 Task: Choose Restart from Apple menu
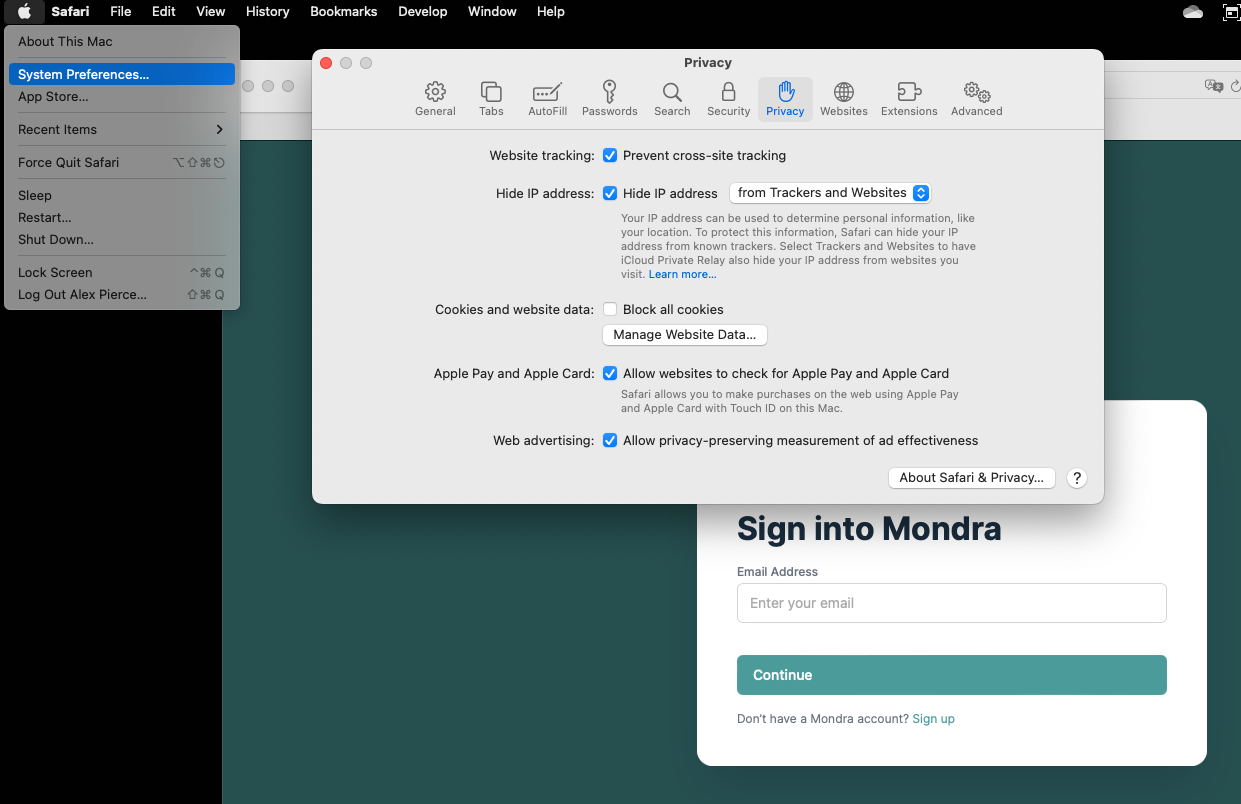[122, 217]
